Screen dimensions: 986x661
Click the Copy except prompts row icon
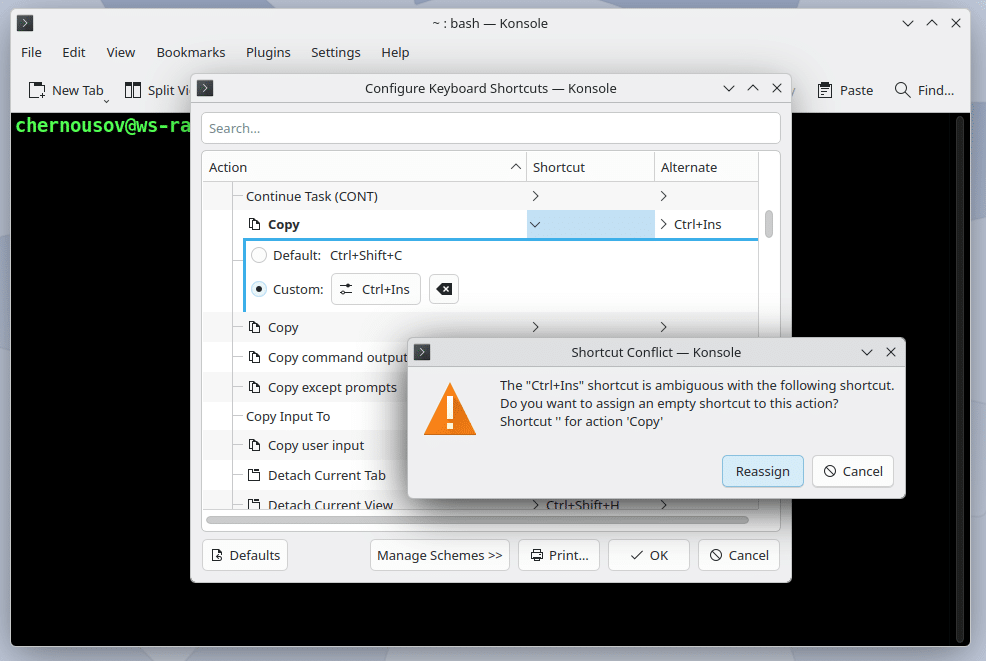[x=254, y=387]
